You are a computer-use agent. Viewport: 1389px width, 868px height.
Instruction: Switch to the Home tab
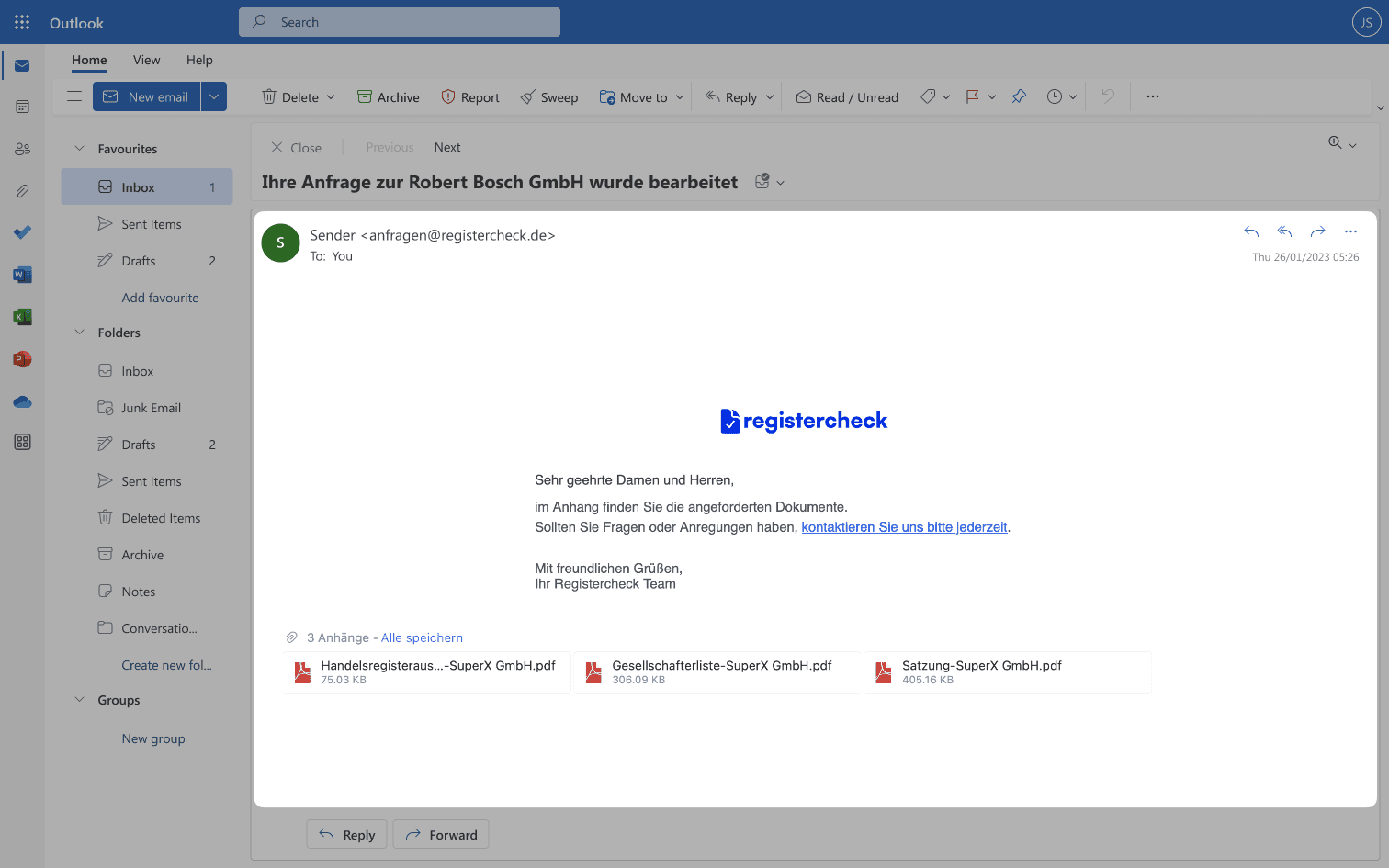(x=89, y=60)
